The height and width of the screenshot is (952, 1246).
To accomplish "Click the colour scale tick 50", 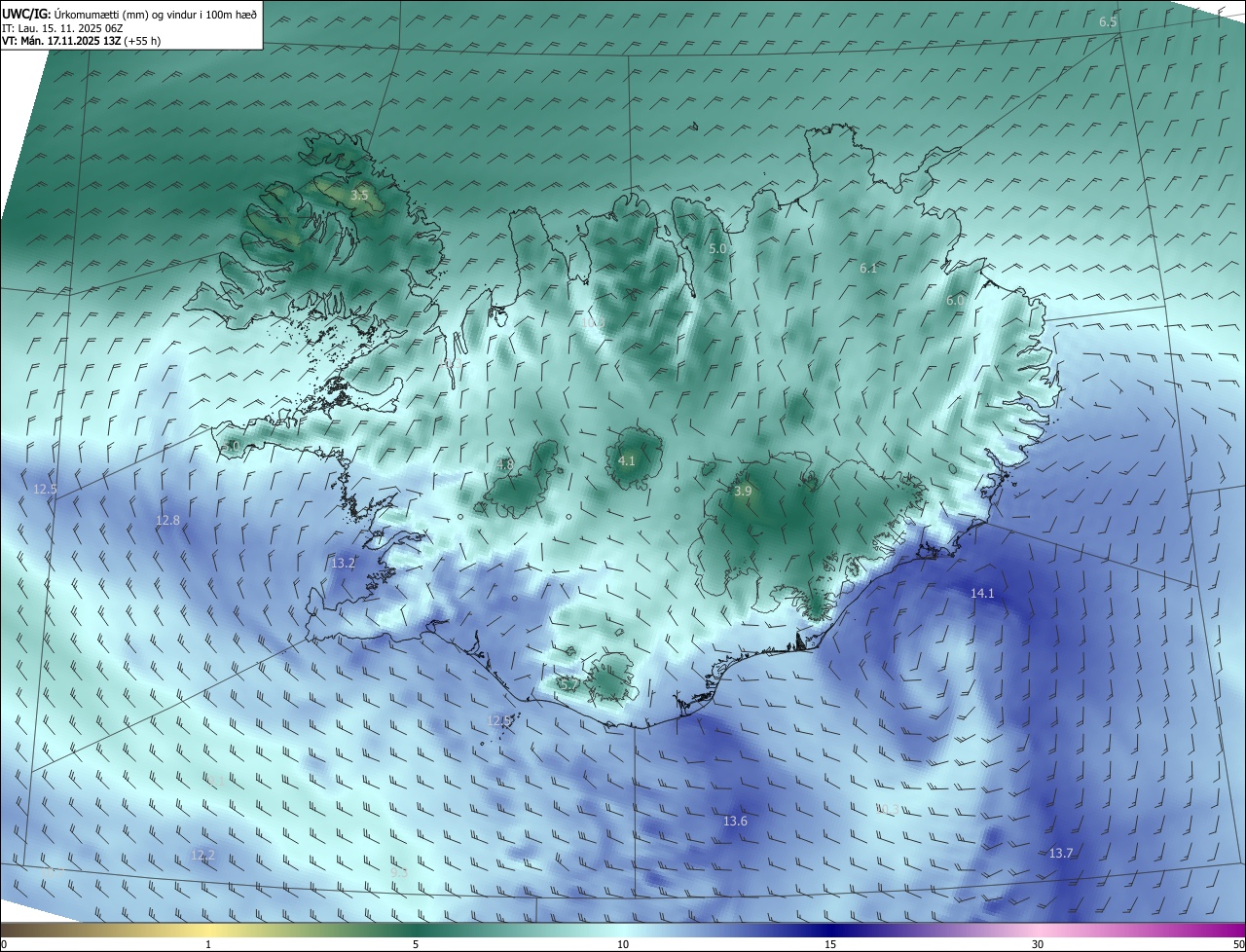I will (1238, 945).
